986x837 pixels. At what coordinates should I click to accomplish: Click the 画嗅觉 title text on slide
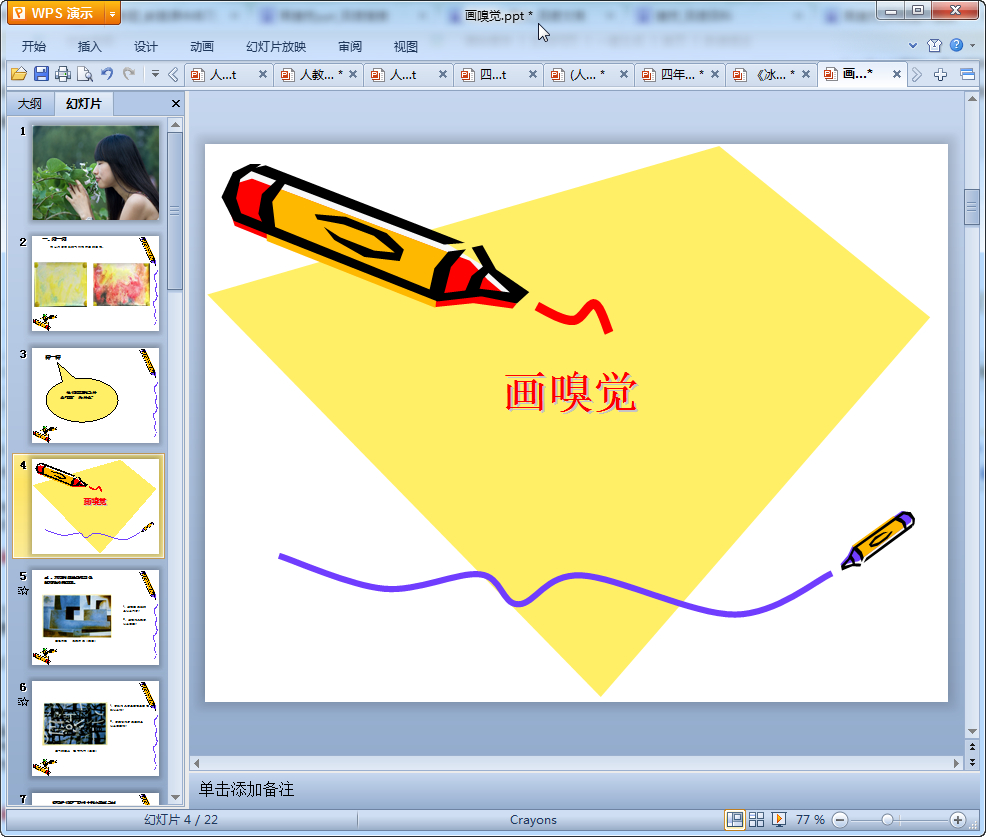point(570,393)
